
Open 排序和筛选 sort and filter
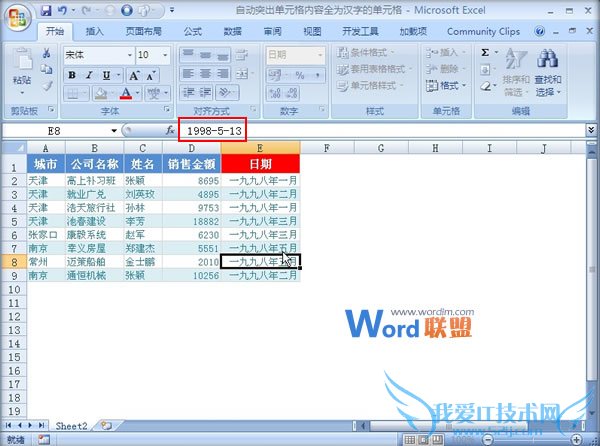tap(515, 73)
